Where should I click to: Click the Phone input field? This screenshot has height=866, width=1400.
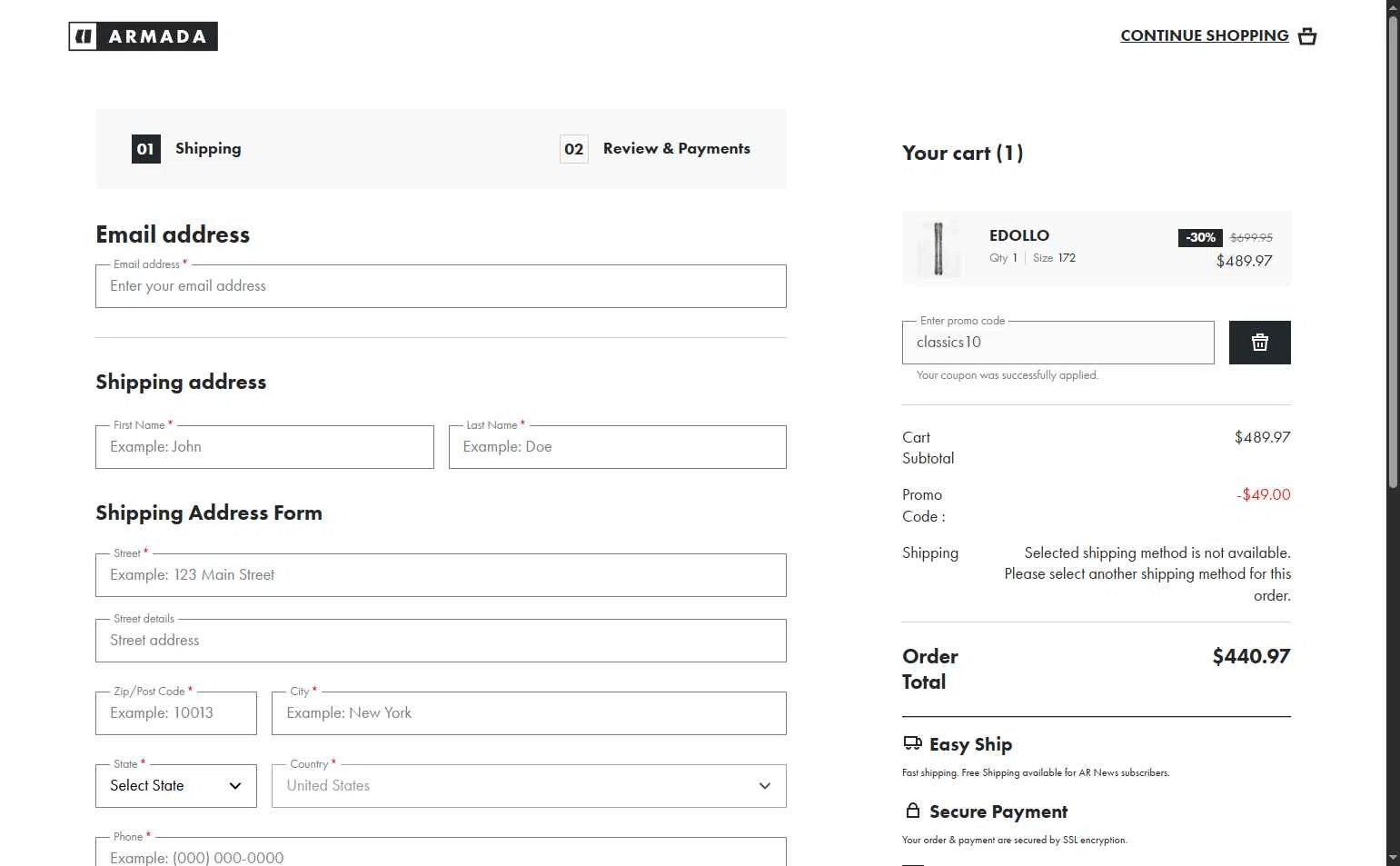coord(441,852)
